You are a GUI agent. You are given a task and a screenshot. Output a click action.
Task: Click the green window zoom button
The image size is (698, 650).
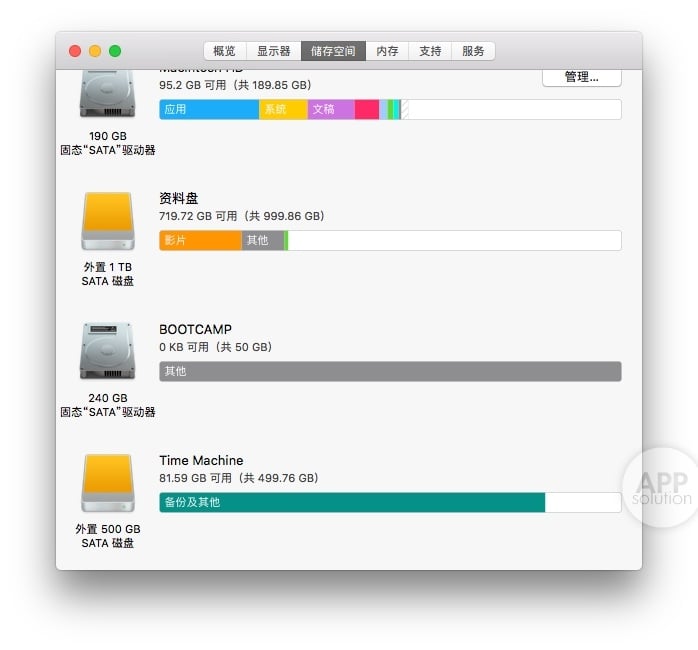[x=115, y=51]
